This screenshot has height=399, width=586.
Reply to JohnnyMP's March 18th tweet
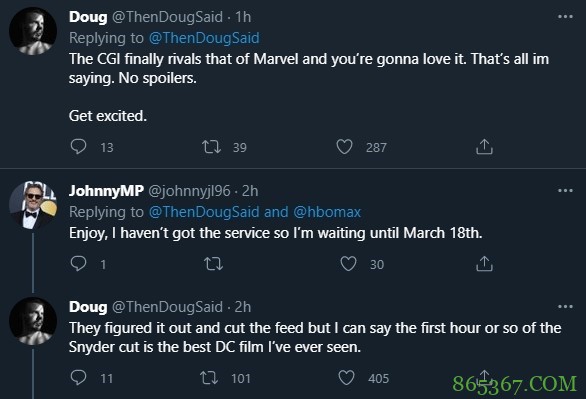click(78, 264)
